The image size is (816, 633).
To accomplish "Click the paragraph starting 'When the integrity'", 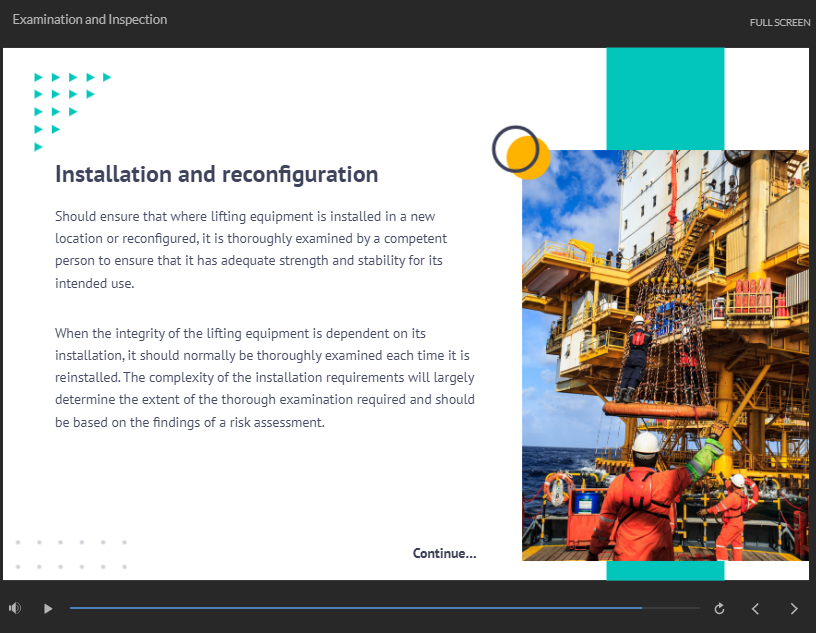I will (264, 377).
